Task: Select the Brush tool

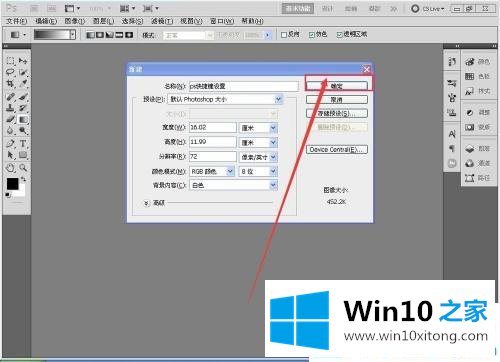Action: coord(23,97)
